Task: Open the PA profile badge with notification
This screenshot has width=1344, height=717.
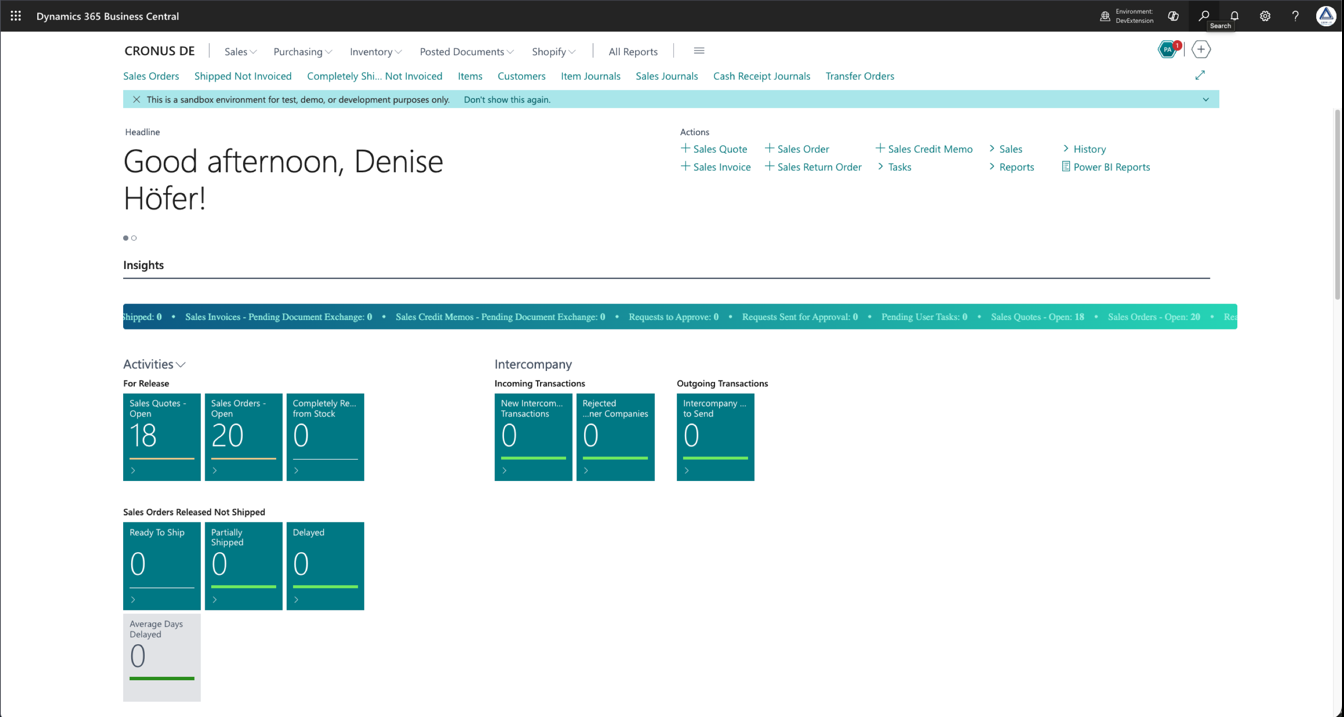Action: click(1168, 49)
